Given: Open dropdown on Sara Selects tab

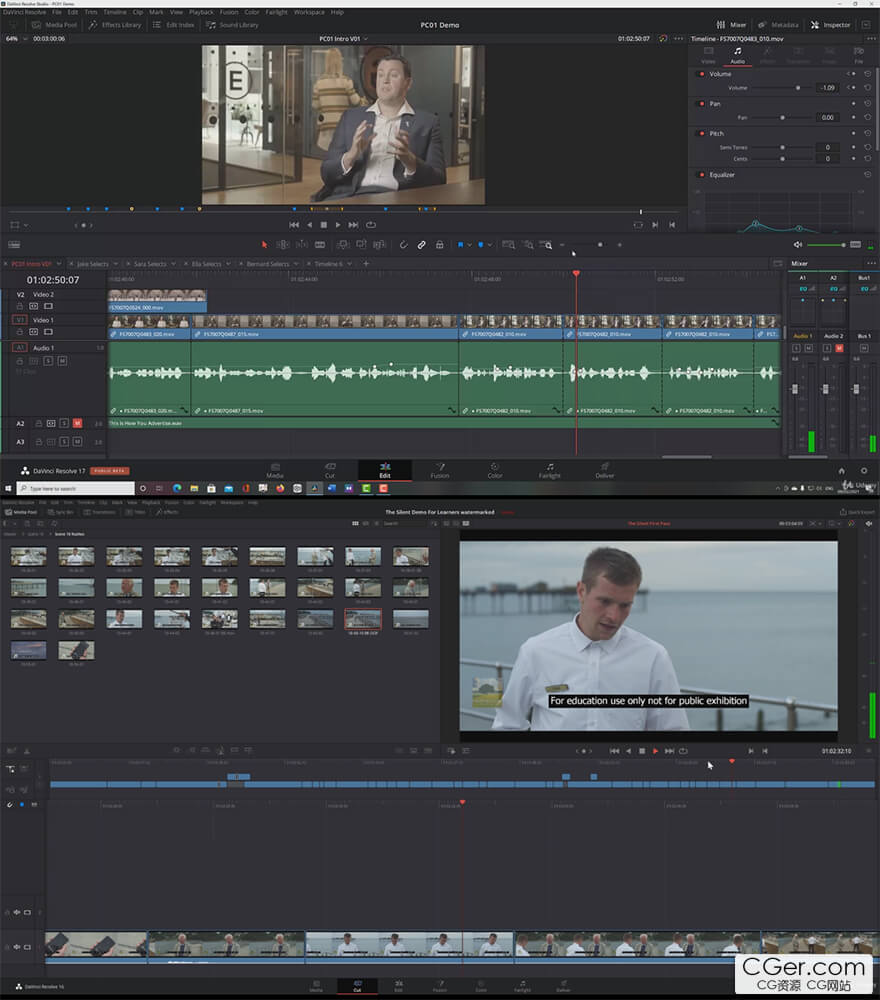Looking at the screenshot, I should [x=173, y=264].
